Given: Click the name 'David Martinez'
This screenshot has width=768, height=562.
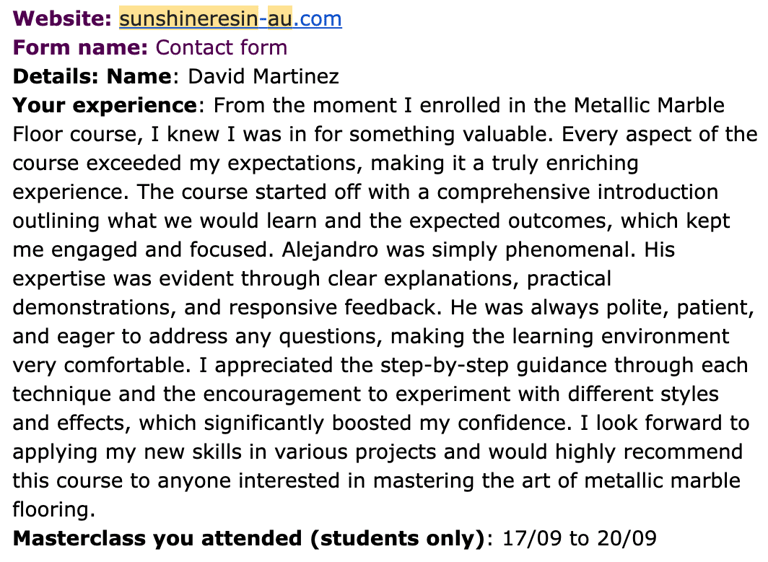Looking at the screenshot, I should [x=264, y=76].
